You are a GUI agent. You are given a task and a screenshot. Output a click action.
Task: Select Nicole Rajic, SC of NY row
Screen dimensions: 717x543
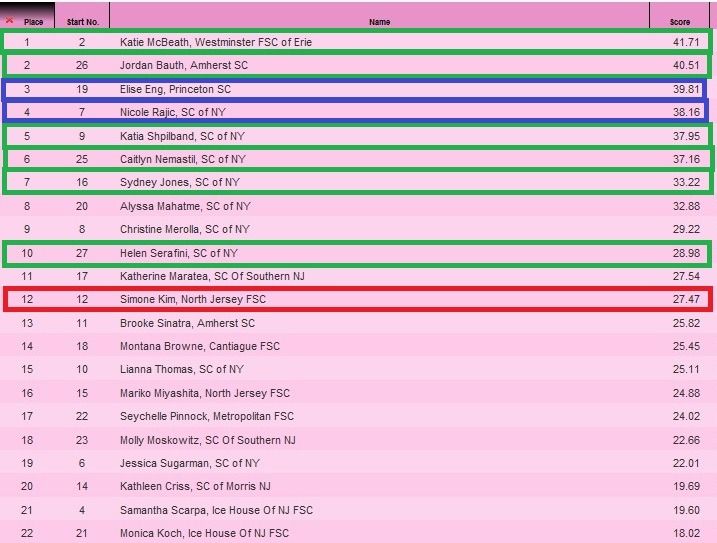355,112
